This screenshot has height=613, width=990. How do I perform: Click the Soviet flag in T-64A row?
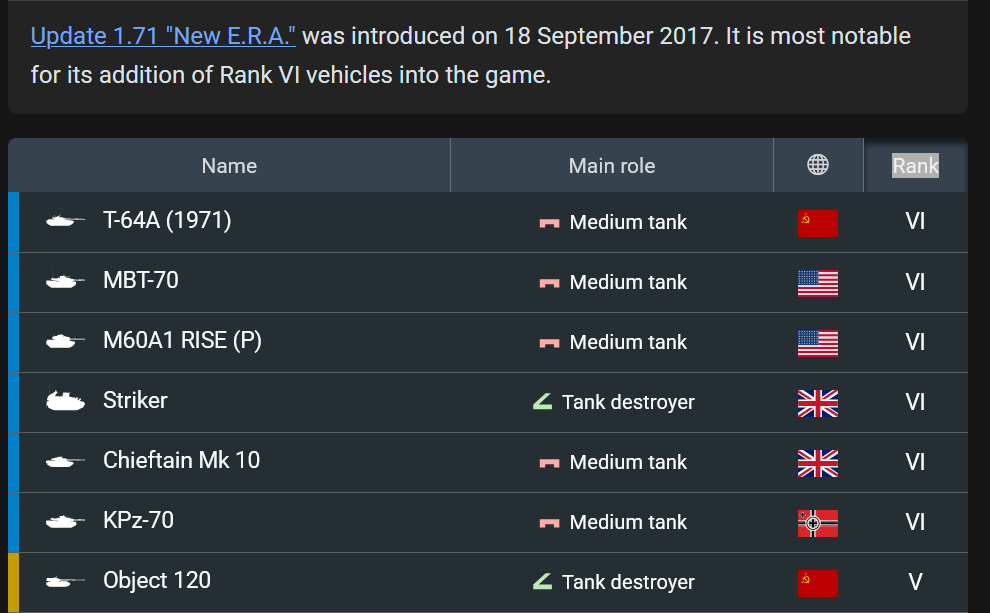[817, 223]
